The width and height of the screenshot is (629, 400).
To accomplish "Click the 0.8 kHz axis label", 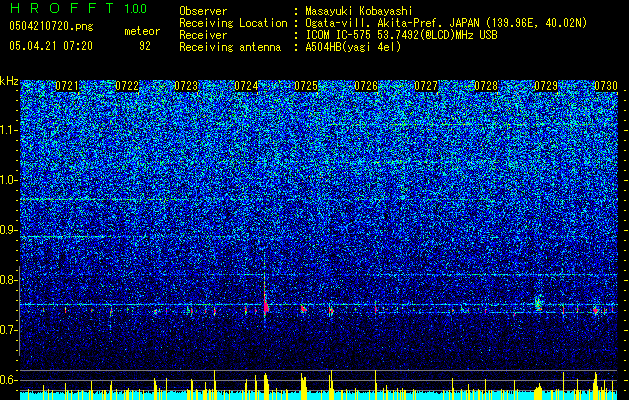I will [9, 280].
